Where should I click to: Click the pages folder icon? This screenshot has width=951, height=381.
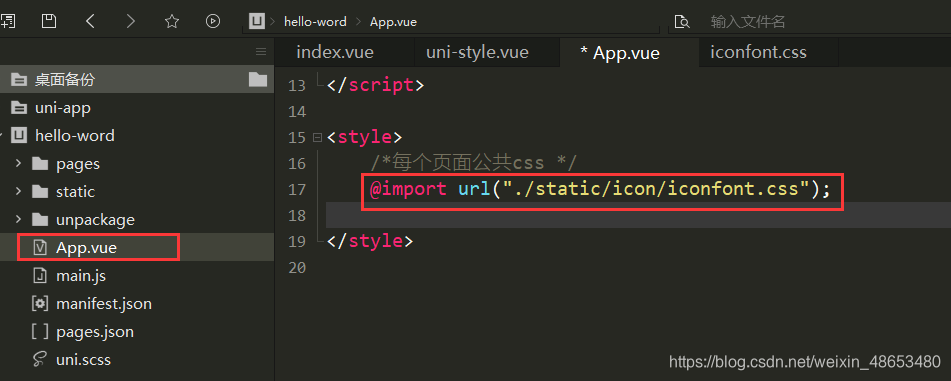pos(40,164)
